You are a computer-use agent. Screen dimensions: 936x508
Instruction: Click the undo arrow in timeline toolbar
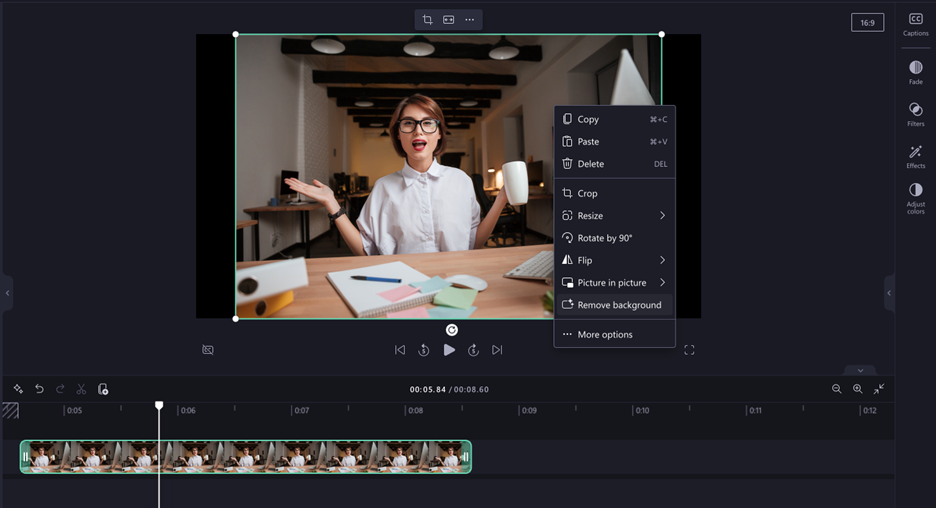[39, 389]
